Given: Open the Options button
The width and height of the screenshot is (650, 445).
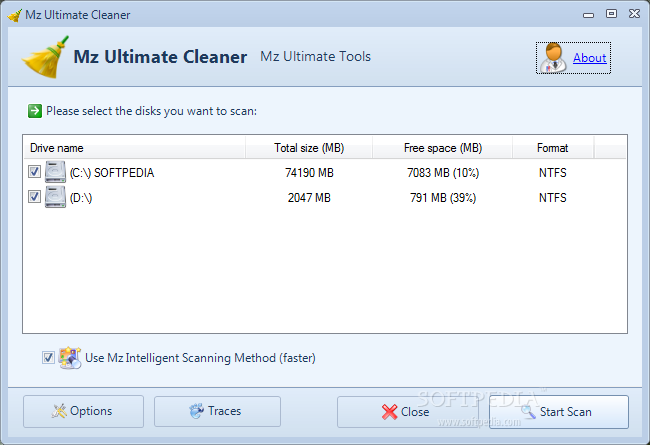Looking at the screenshot, I should click(x=83, y=411).
